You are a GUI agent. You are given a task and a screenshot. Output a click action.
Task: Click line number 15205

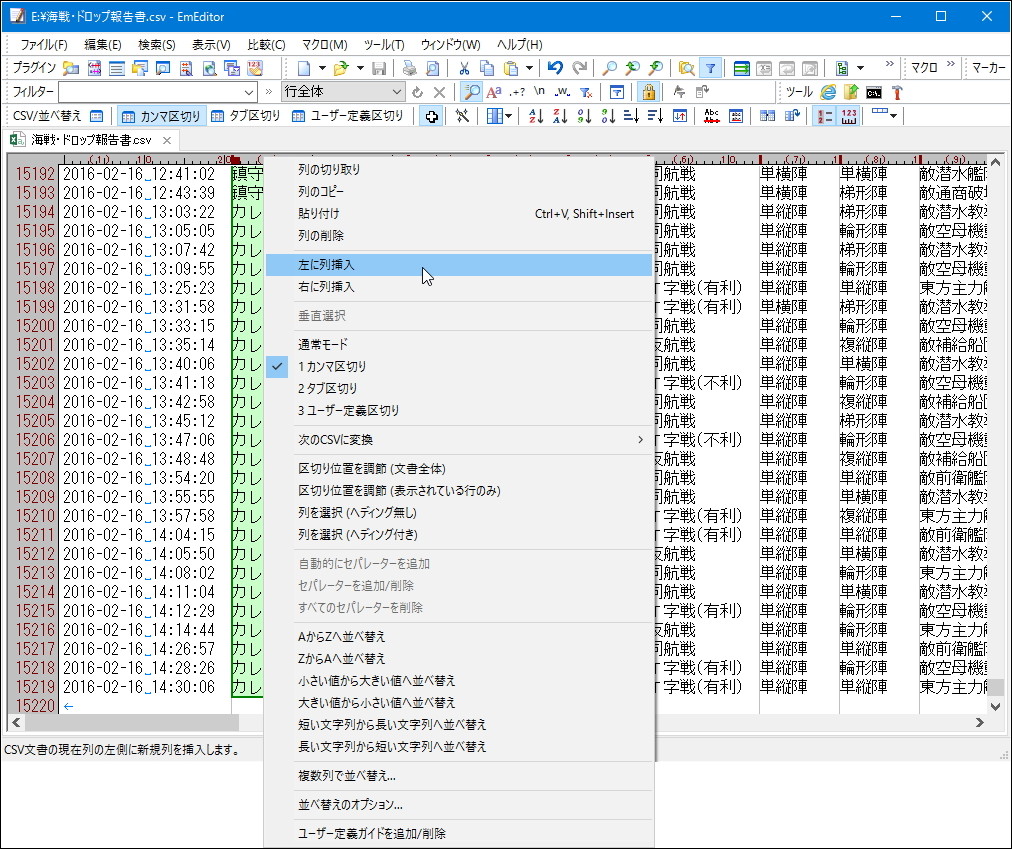35,421
